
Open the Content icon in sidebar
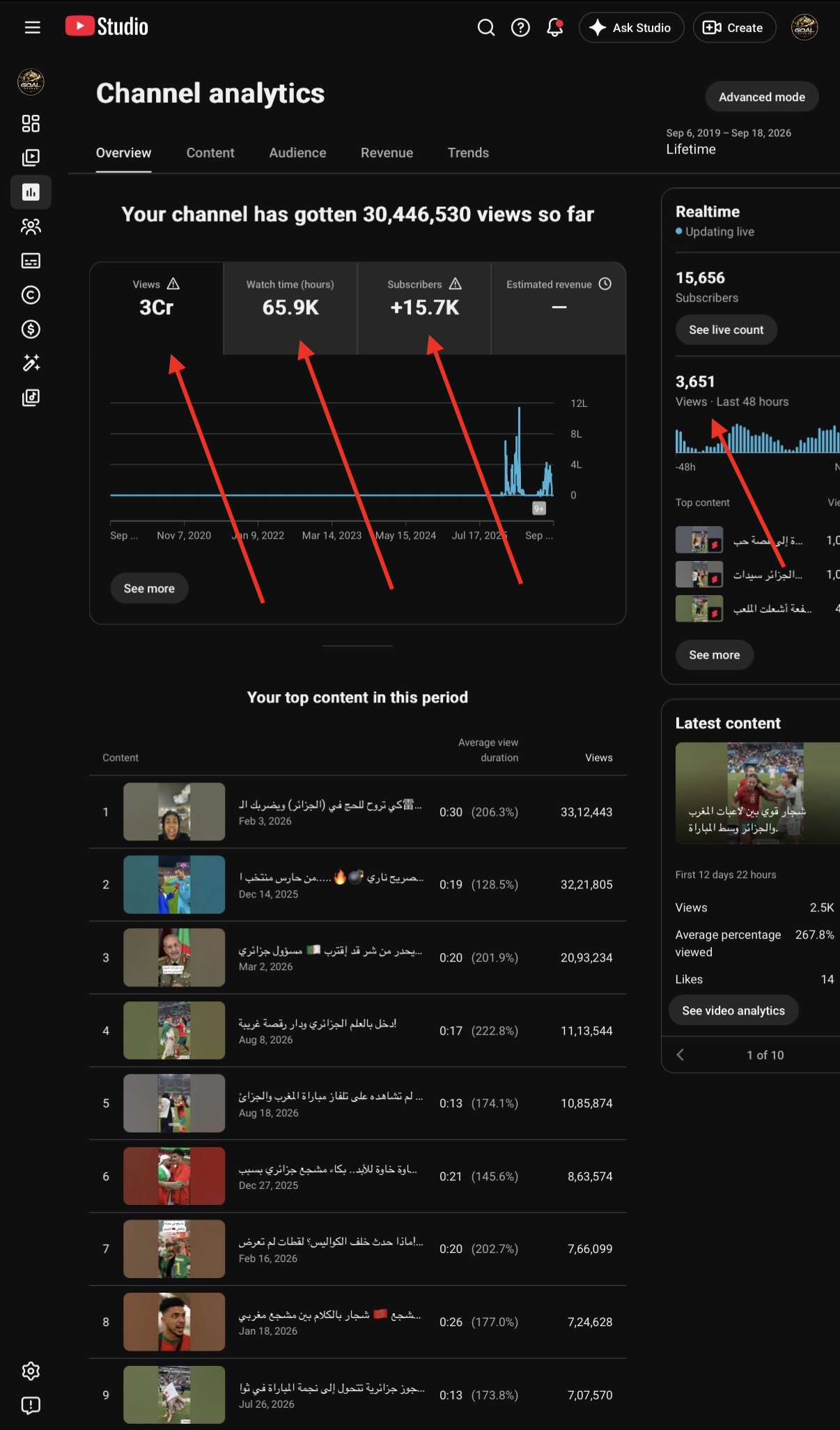pos(31,157)
